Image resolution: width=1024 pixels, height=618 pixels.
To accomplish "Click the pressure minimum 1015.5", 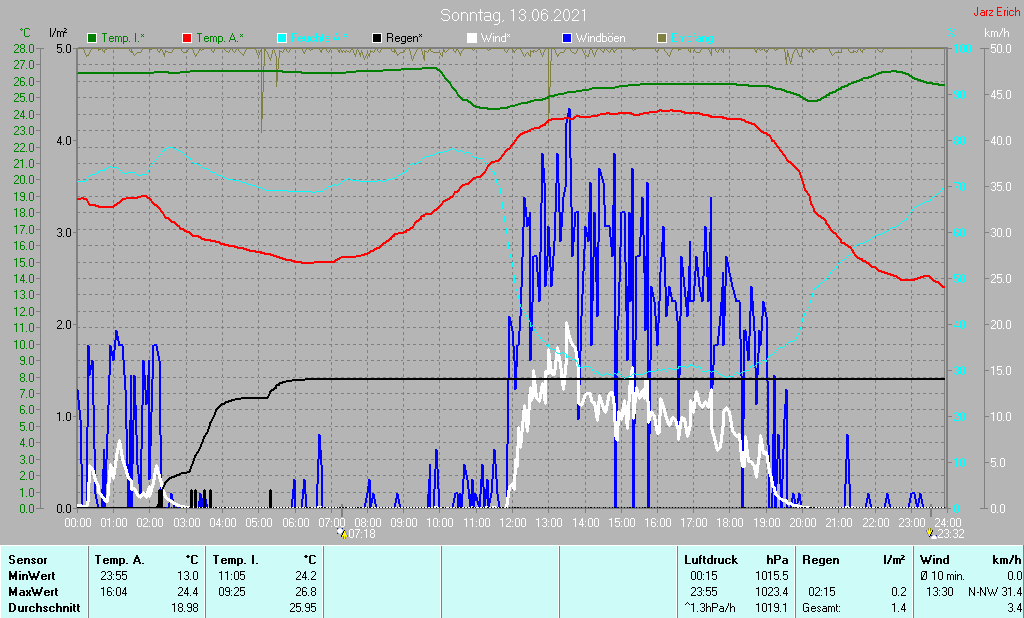I will (x=773, y=576).
